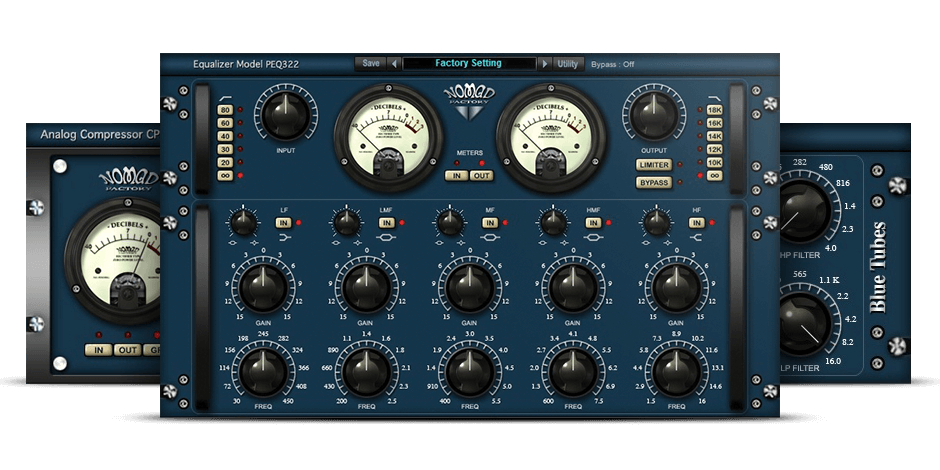Set meters to IN

click(456, 176)
